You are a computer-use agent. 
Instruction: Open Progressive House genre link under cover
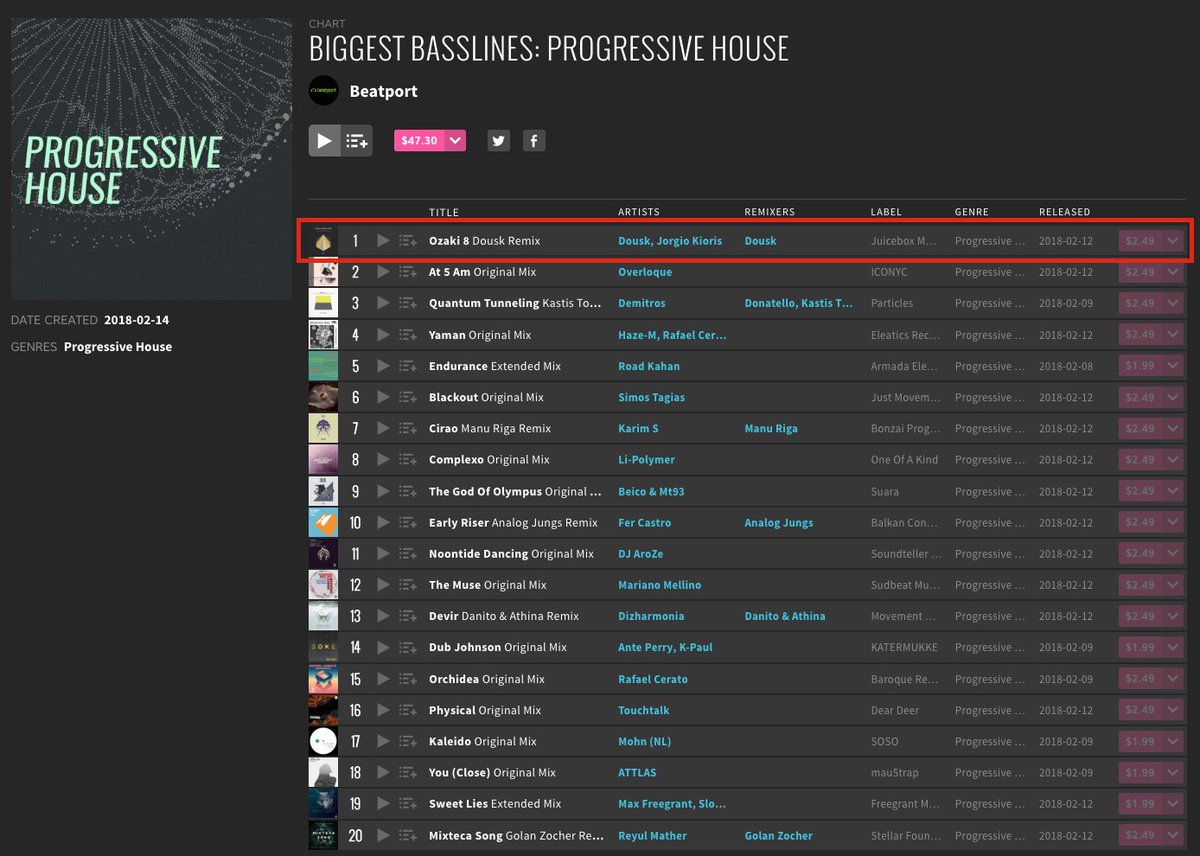[x=118, y=347]
